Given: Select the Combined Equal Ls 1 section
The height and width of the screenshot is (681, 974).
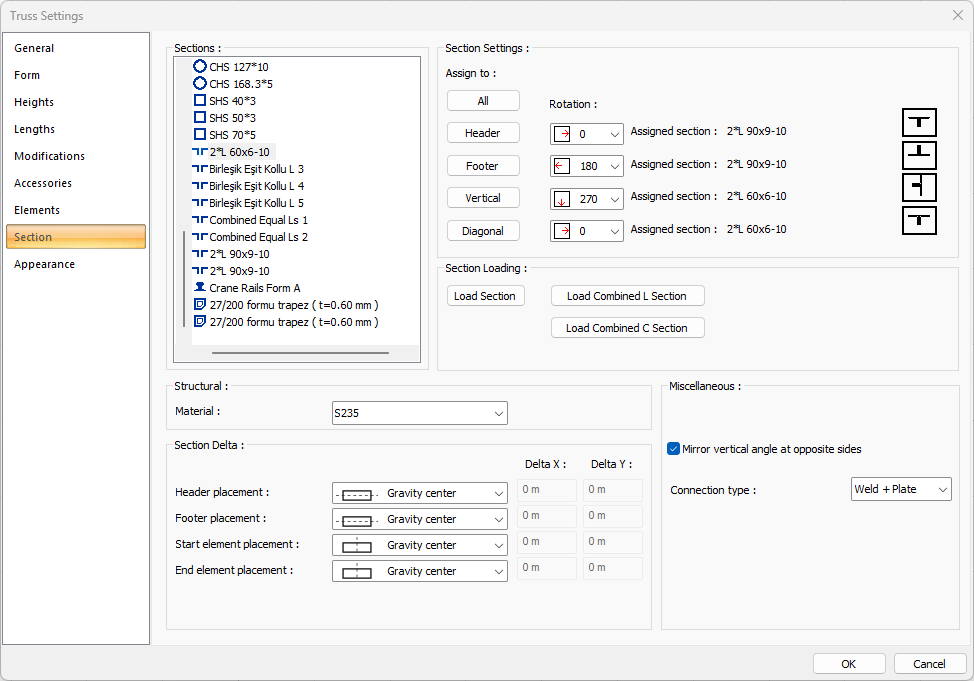Looking at the screenshot, I should pyautogui.click(x=258, y=220).
